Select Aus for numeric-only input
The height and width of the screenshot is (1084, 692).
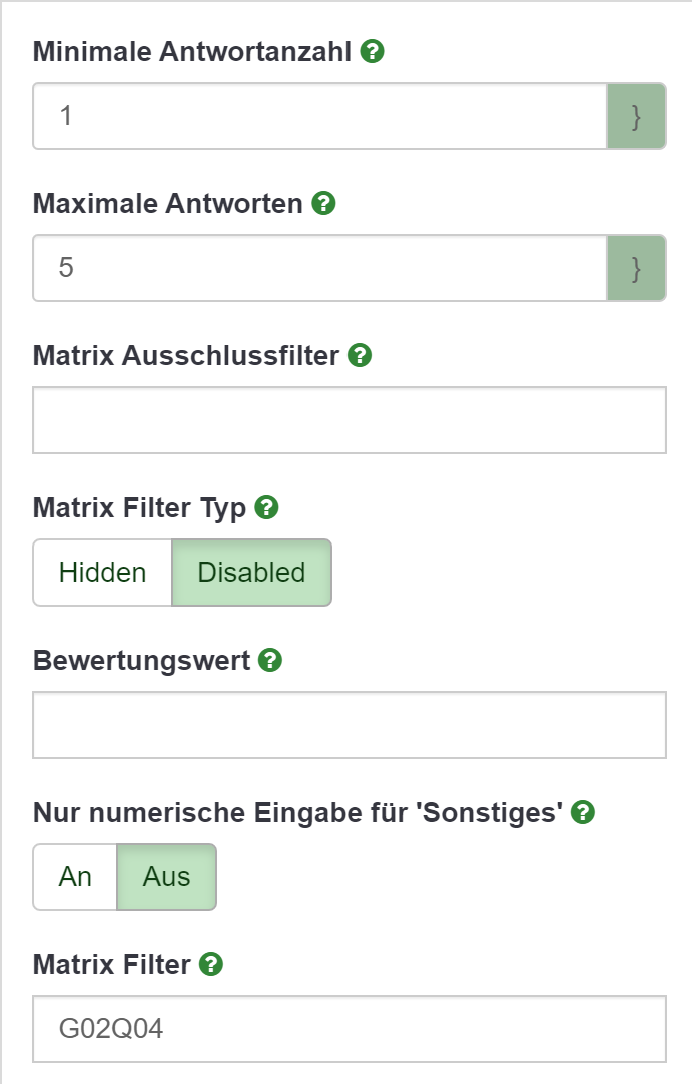pyautogui.click(x=166, y=877)
